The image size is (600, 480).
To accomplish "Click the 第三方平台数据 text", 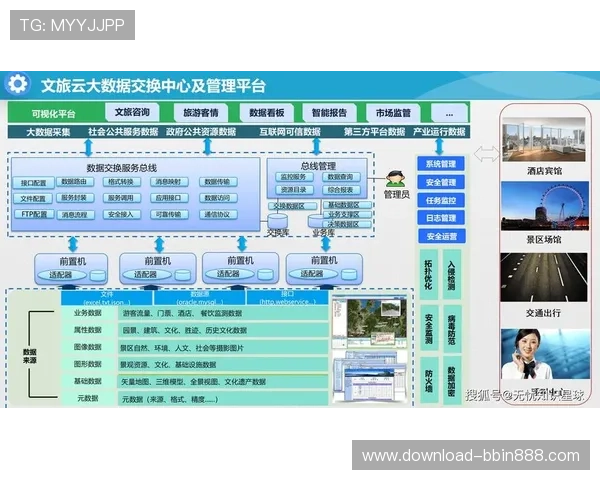I will click(x=374, y=132).
